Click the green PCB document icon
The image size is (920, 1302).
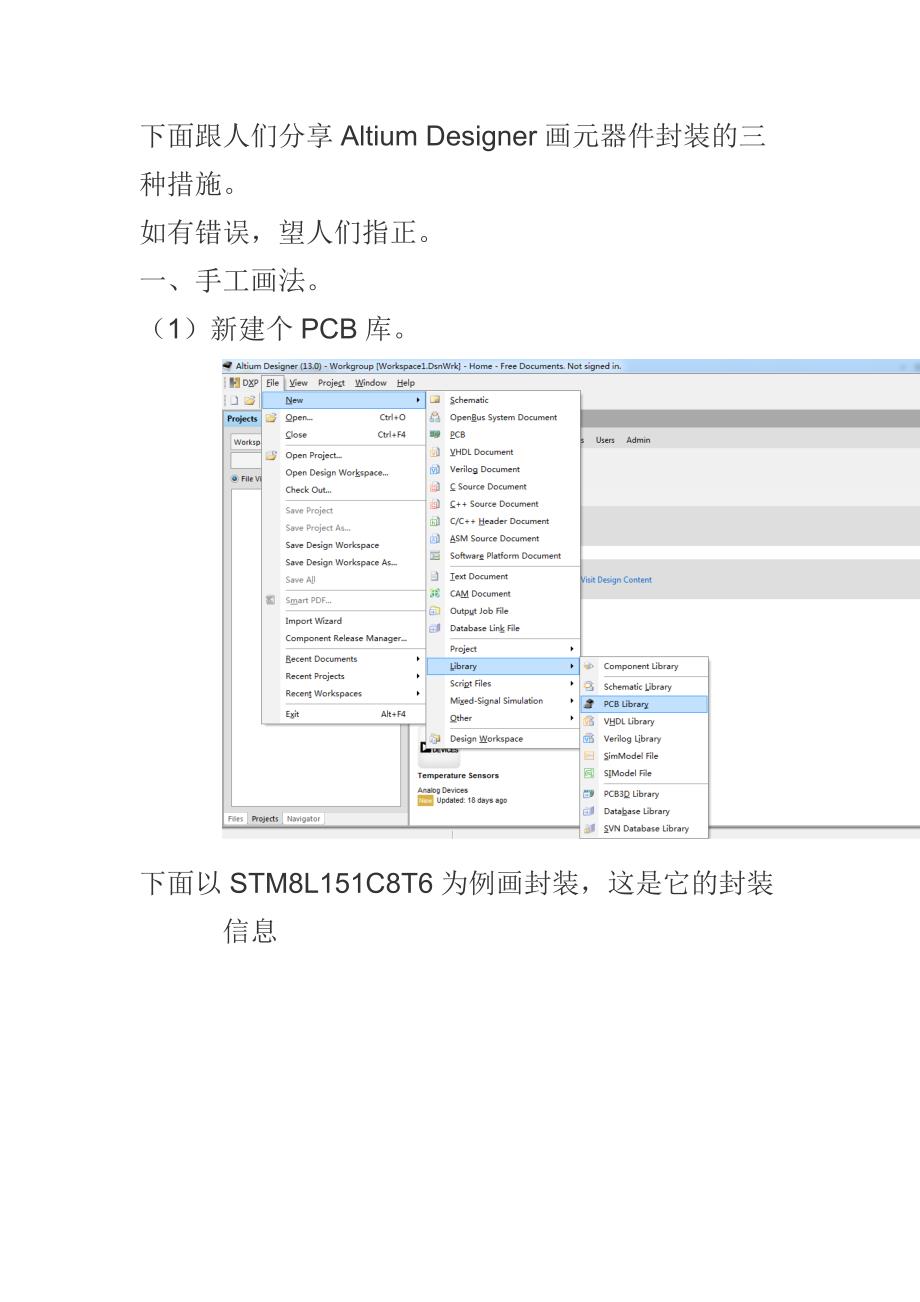435,435
